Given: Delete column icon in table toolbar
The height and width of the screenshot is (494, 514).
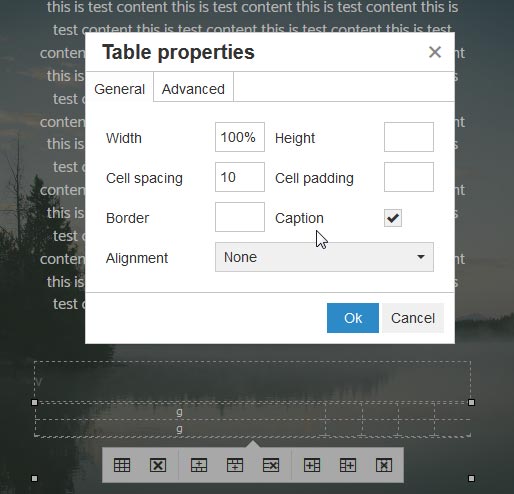Looking at the screenshot, I should click(x=384, y=465).
